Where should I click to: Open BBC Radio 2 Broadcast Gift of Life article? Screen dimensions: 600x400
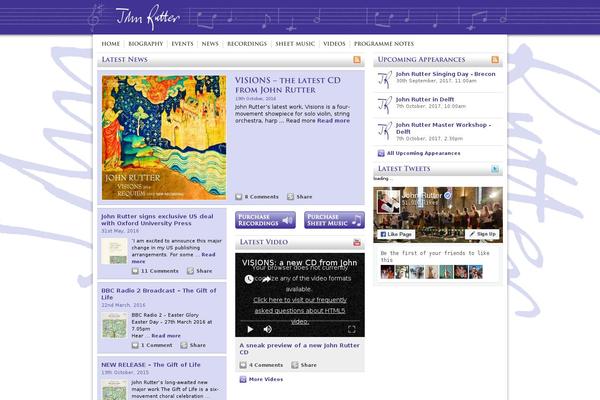[x=158, y=294]
